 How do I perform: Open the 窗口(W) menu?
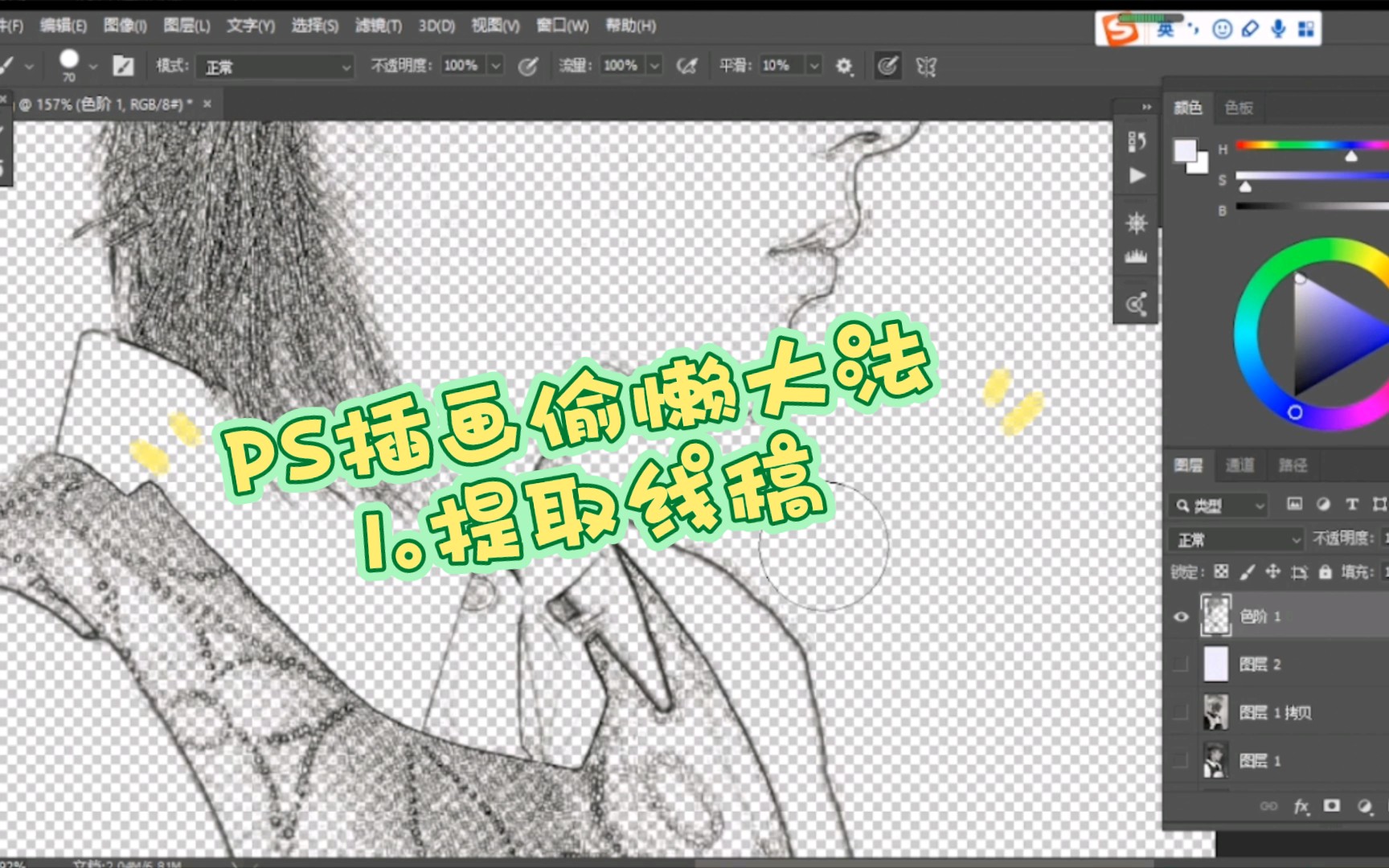[x=563, y=26]
